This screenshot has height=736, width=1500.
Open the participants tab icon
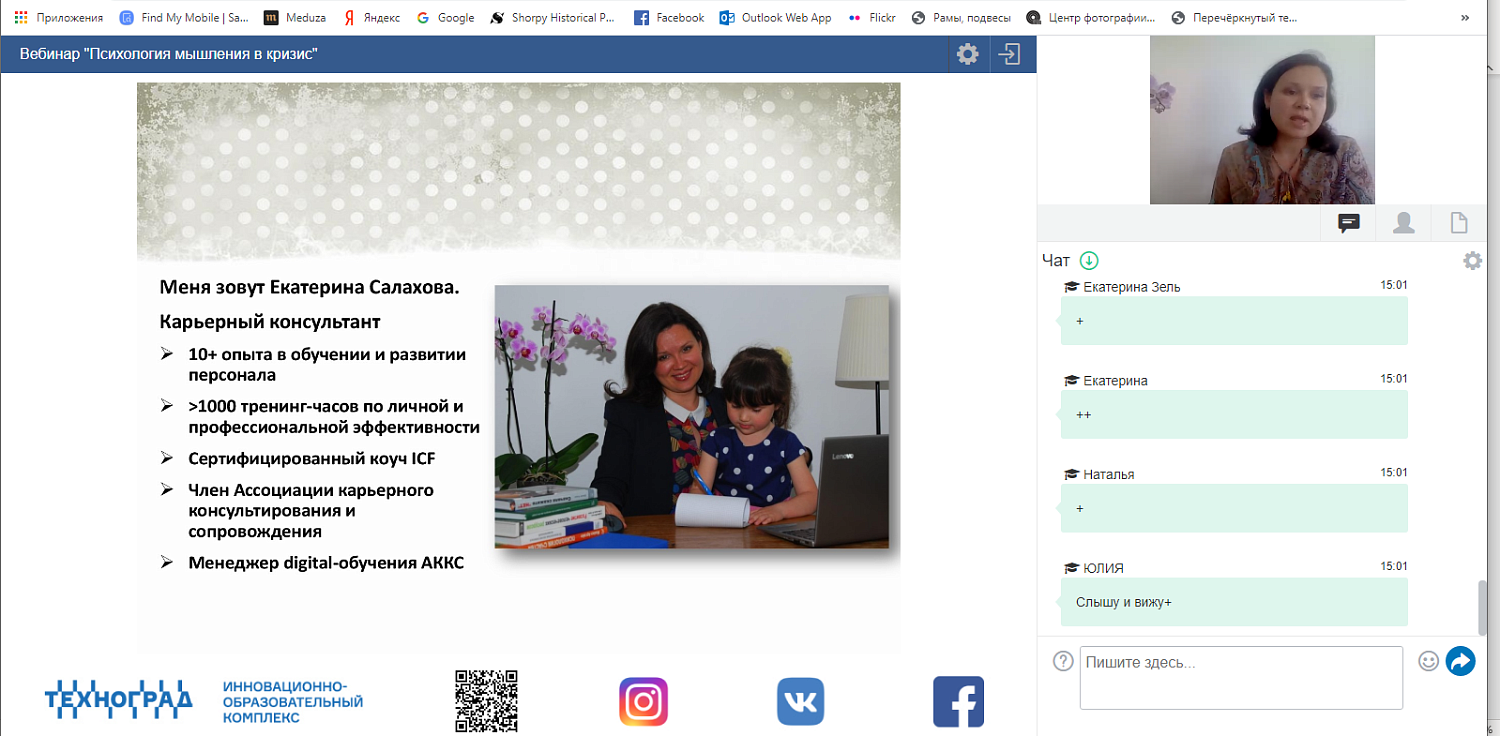pyautogui.click(x=1404, y=223)
